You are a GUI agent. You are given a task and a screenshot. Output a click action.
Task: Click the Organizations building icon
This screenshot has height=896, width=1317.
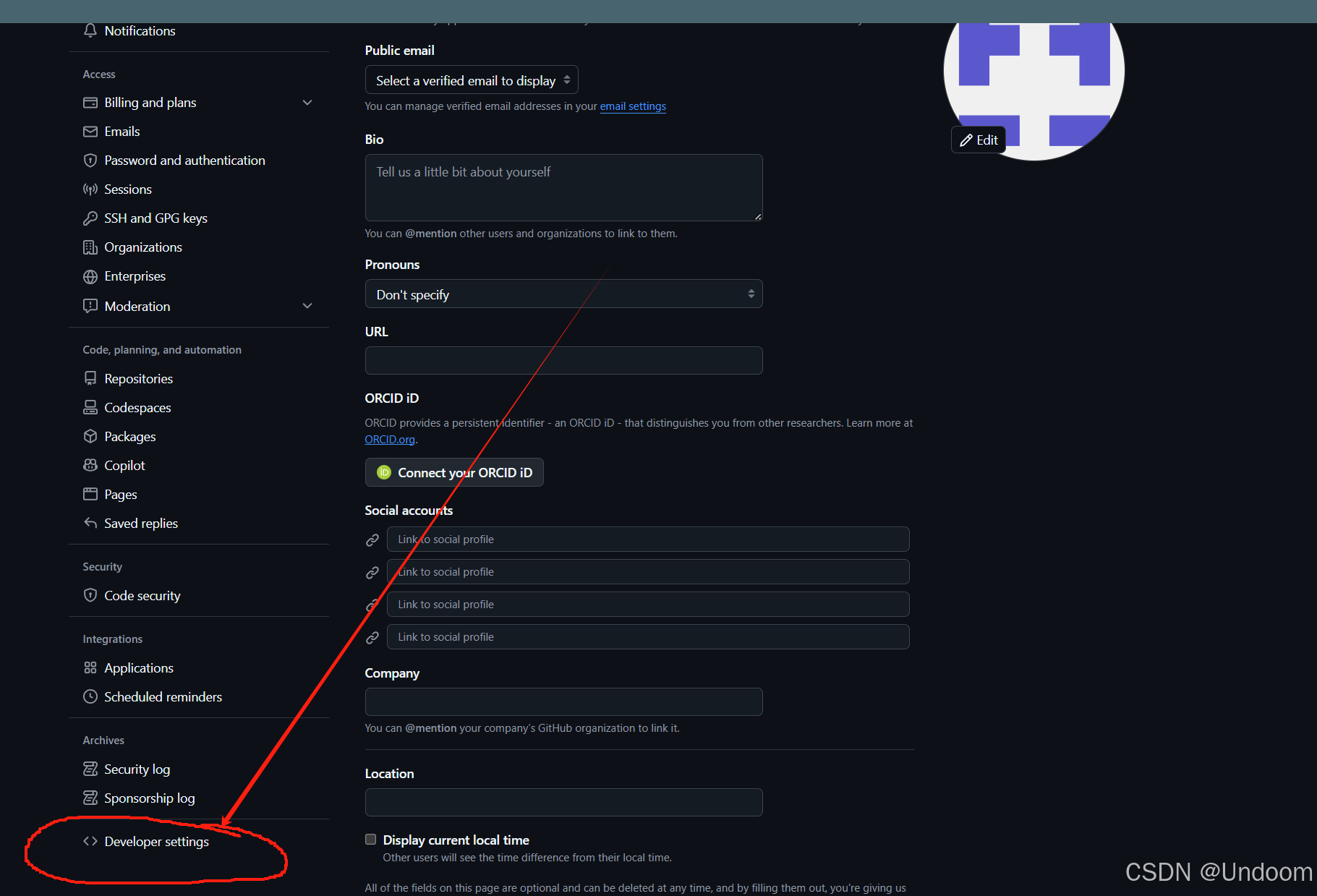pos(90,247)
